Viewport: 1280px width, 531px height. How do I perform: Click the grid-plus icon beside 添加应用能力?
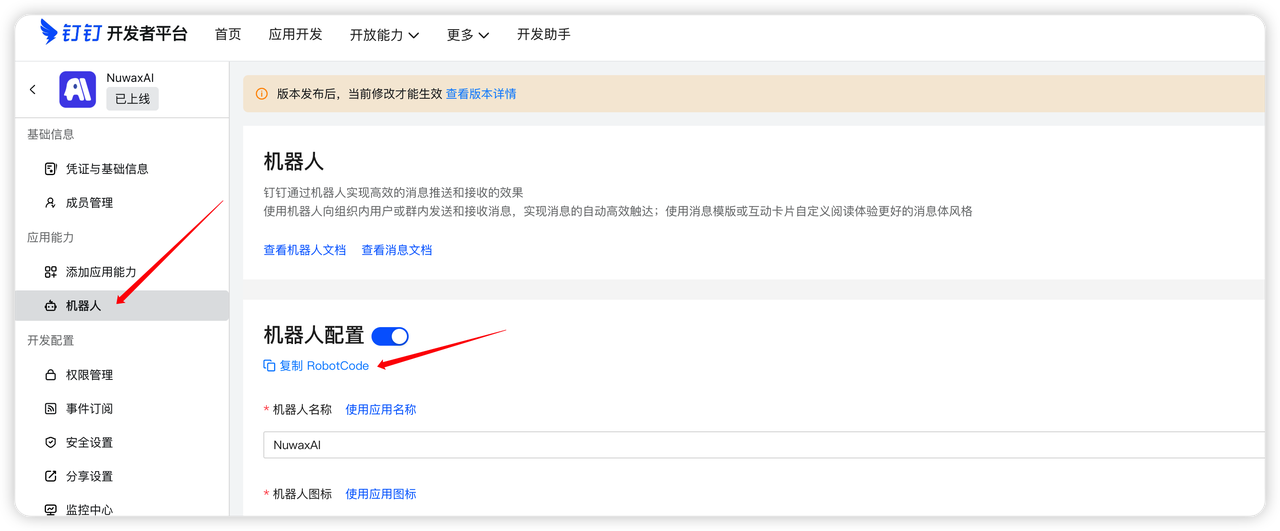pos(51,272)
